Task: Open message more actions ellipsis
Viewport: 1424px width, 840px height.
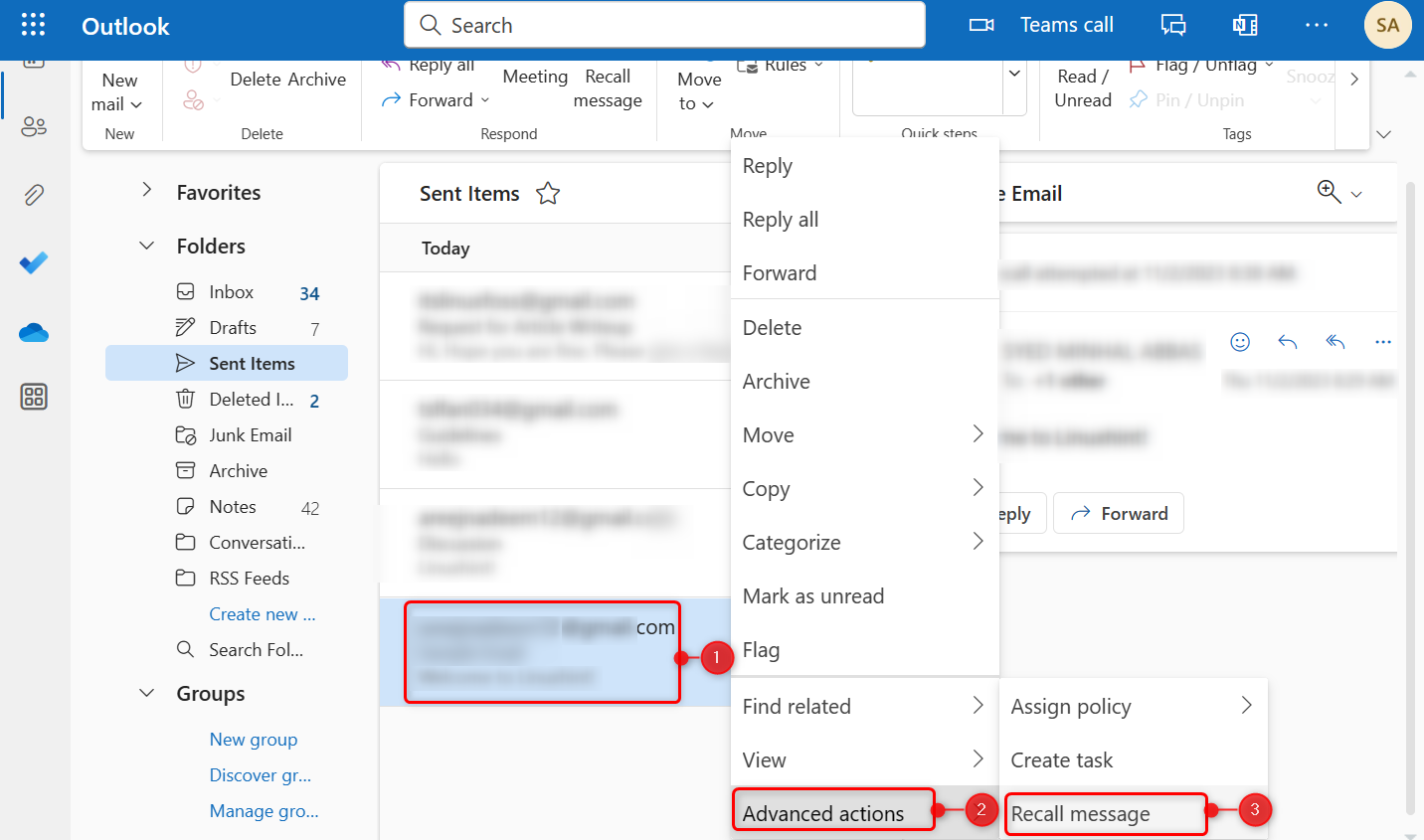Action: (x=1383, y=342)
